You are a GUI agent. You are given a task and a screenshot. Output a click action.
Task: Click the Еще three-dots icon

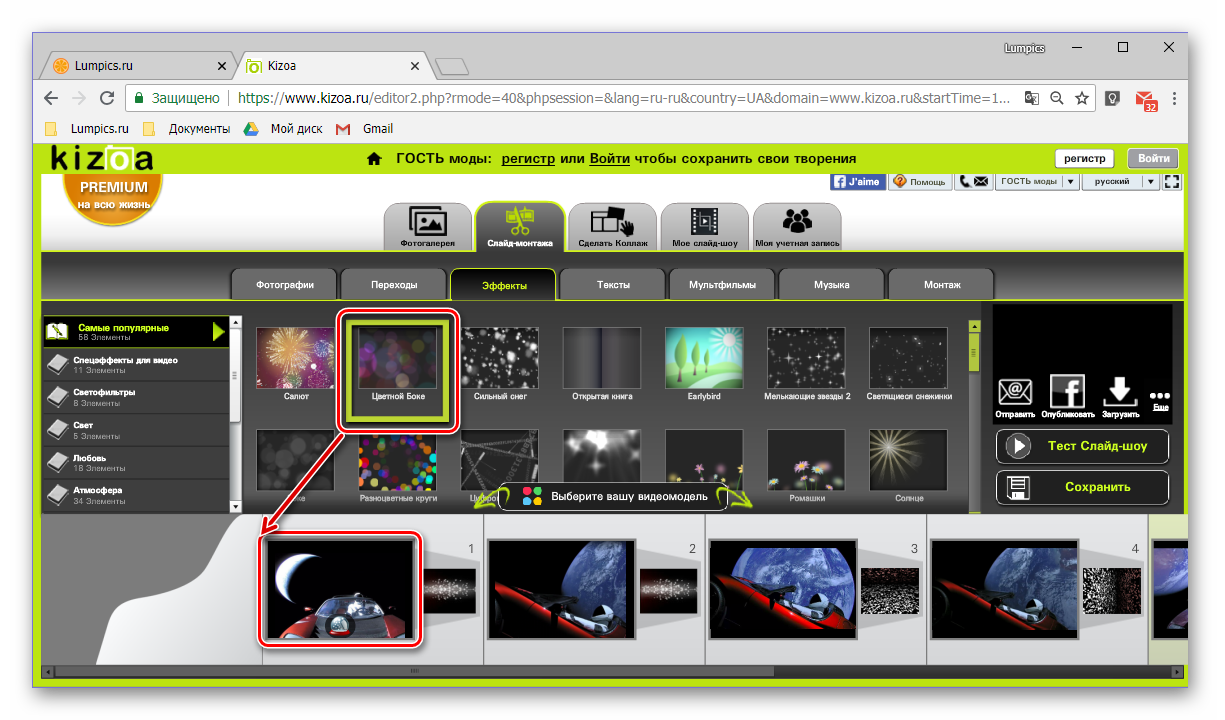pyautogui.click(x=1160, y=396)
